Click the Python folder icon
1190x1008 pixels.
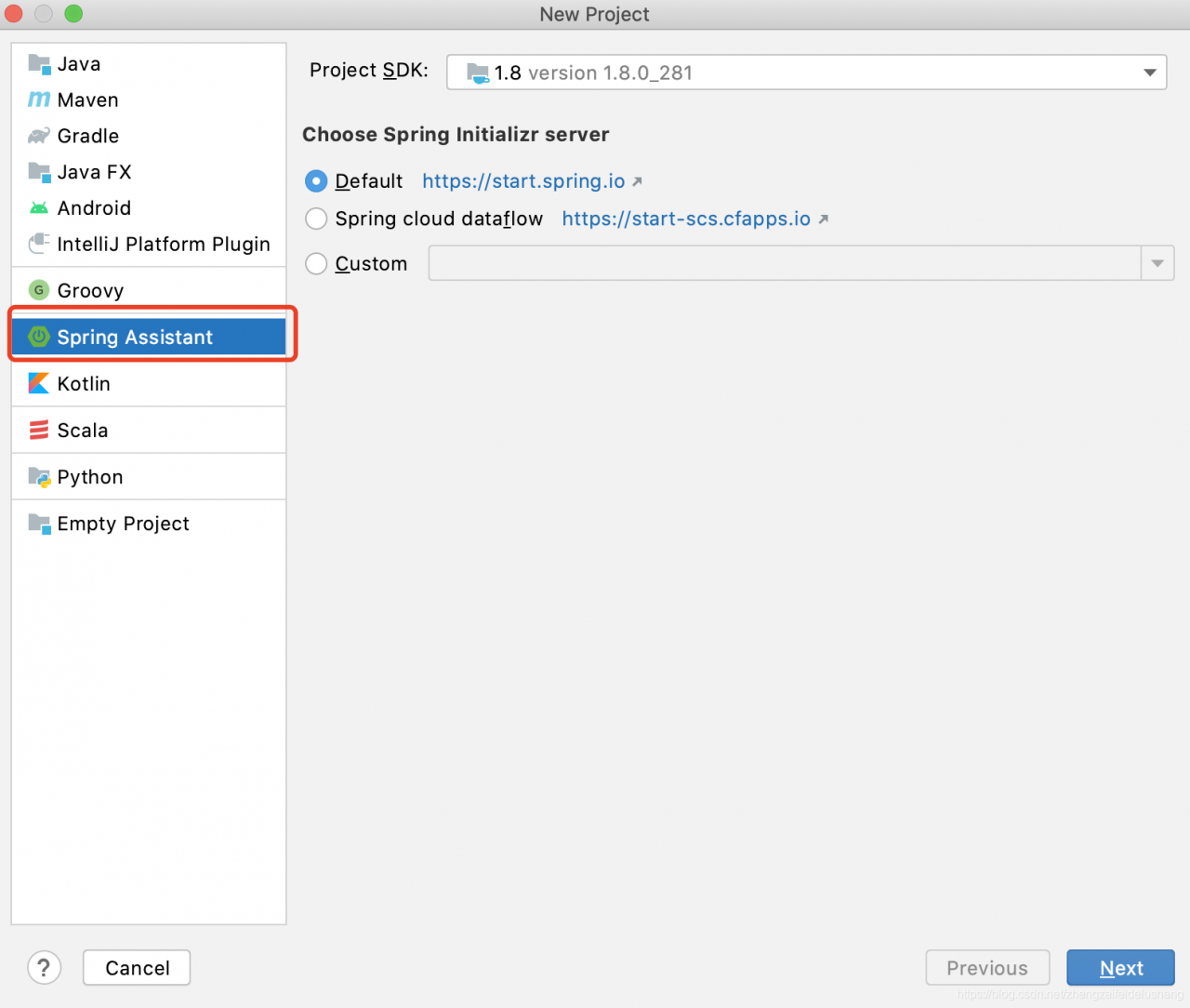click(39, 477)
